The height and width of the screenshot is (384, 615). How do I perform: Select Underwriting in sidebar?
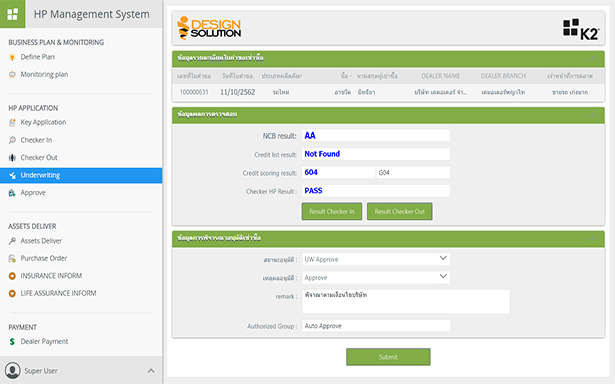click(81, 175)
